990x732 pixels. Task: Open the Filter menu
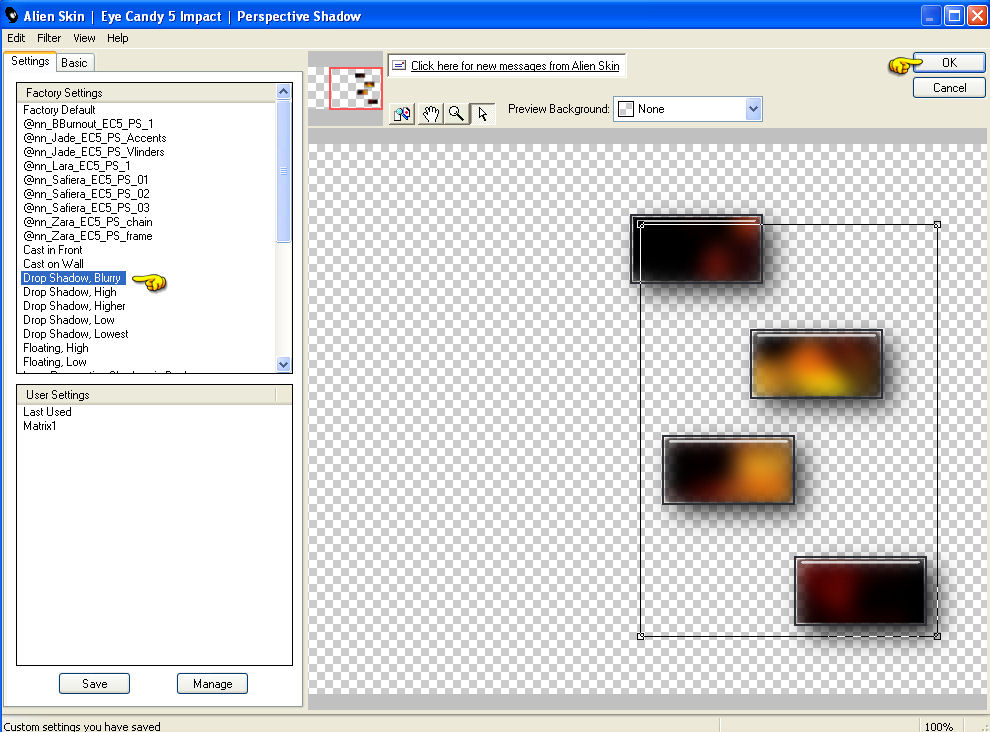pyautogui.click(x=49, y=38)
